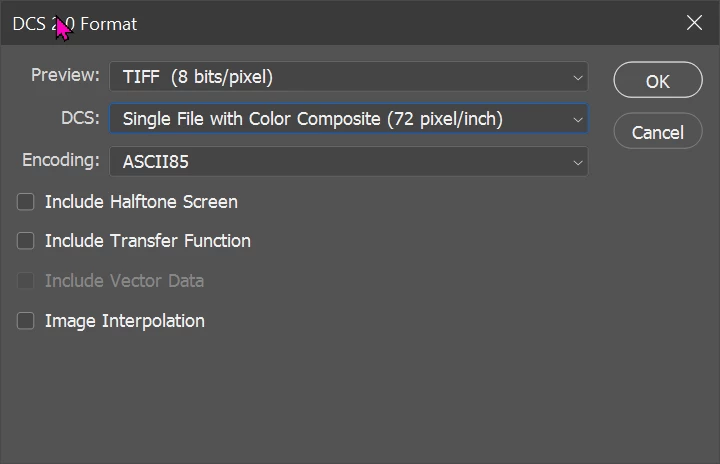Click OK to confirm DCS settings
The height and width of the screenshot is (464, 720).
pyautogui.click(x=657, y=81)
